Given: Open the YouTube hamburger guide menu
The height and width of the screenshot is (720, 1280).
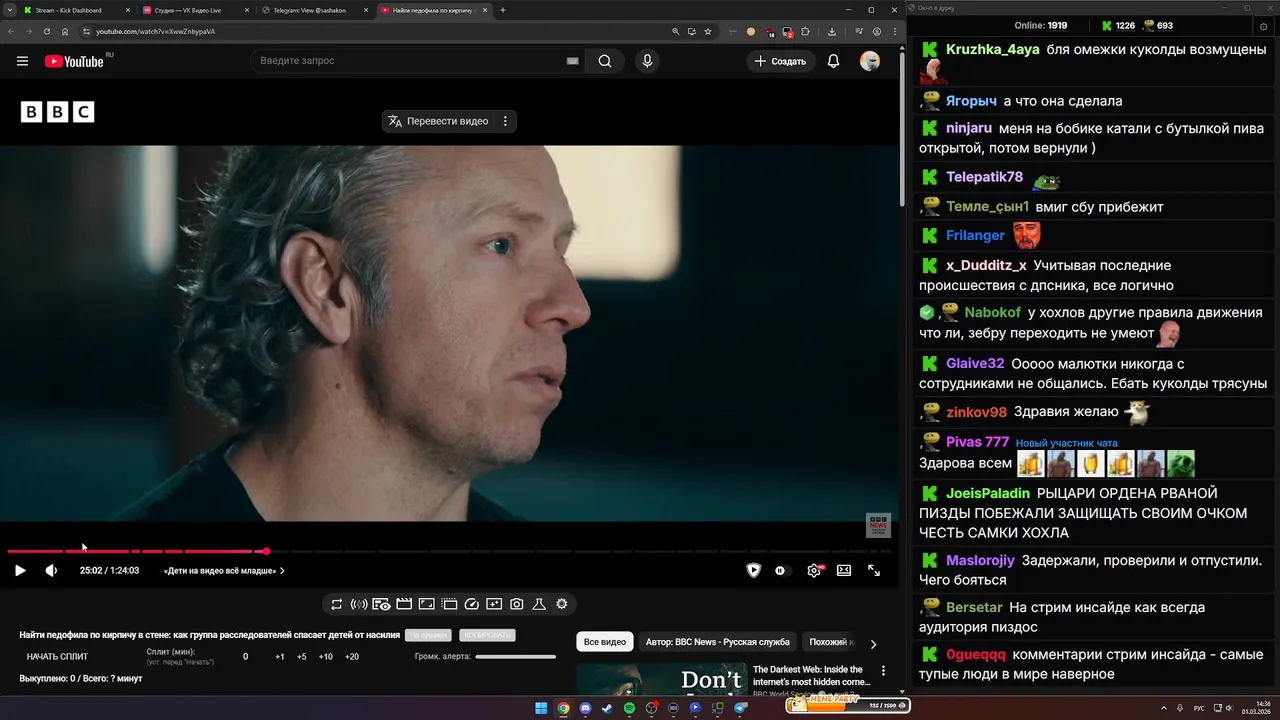Looking at the screenshot, I should click(22, 61).
